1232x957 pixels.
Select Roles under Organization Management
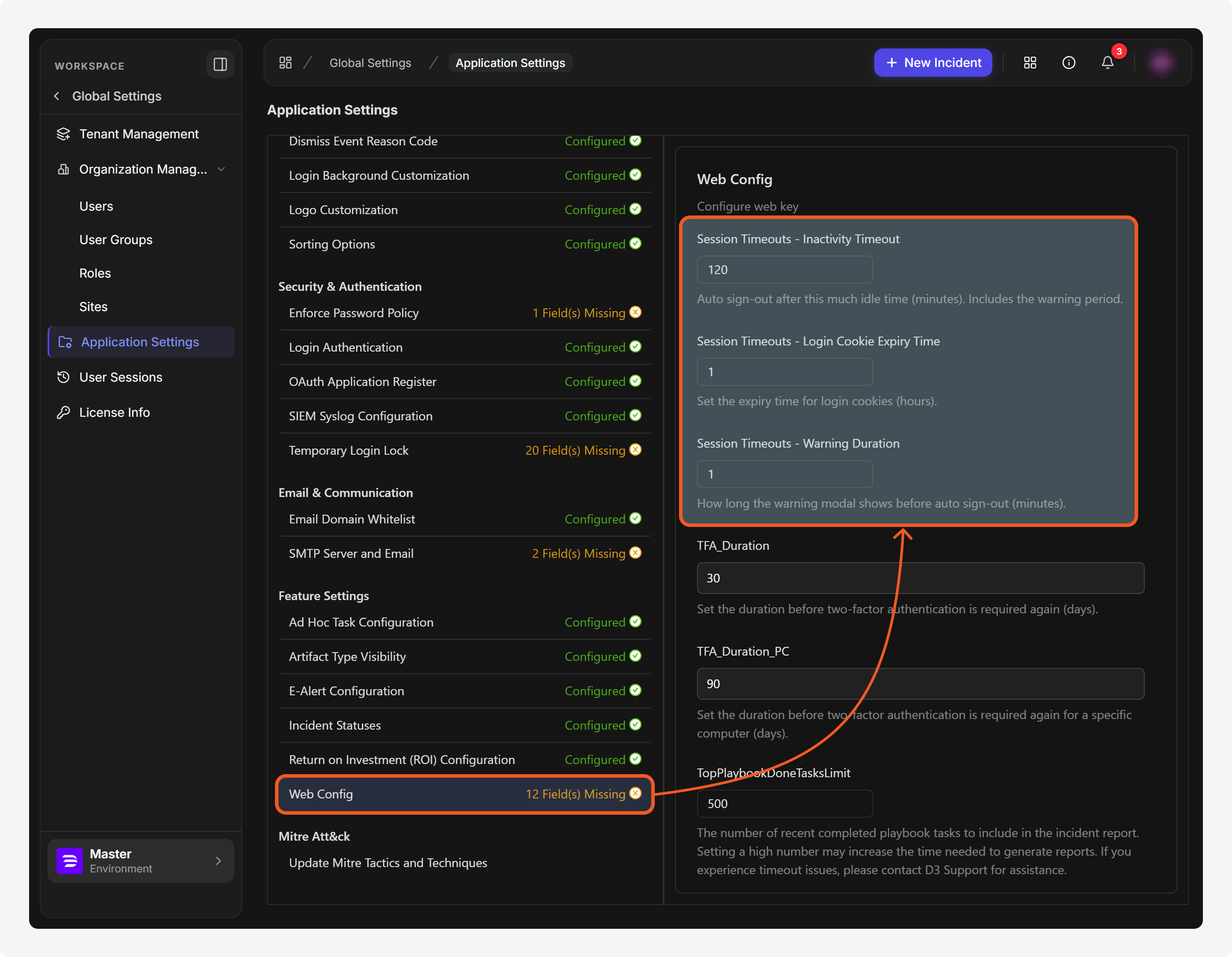(x=95, y=274)
